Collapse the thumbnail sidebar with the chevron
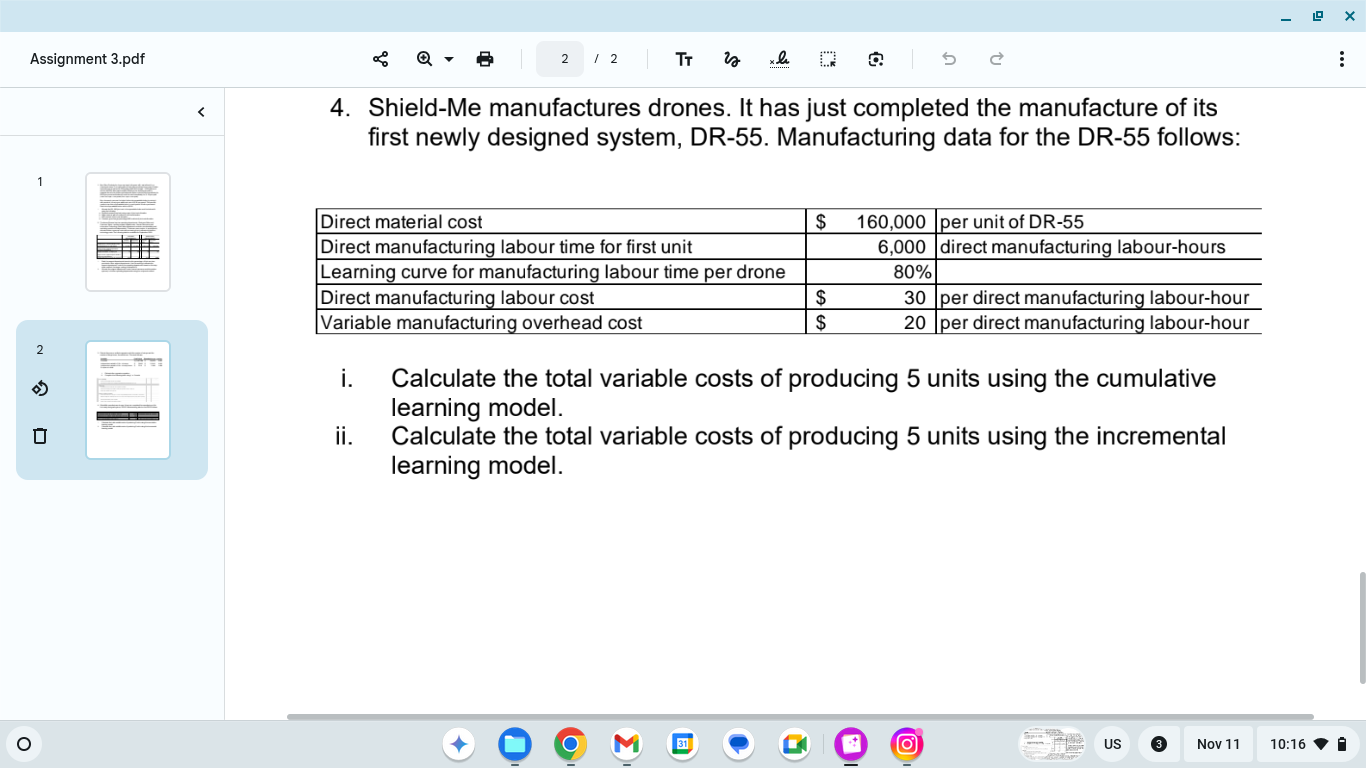 pyautogui.click(x=200, y=111)
